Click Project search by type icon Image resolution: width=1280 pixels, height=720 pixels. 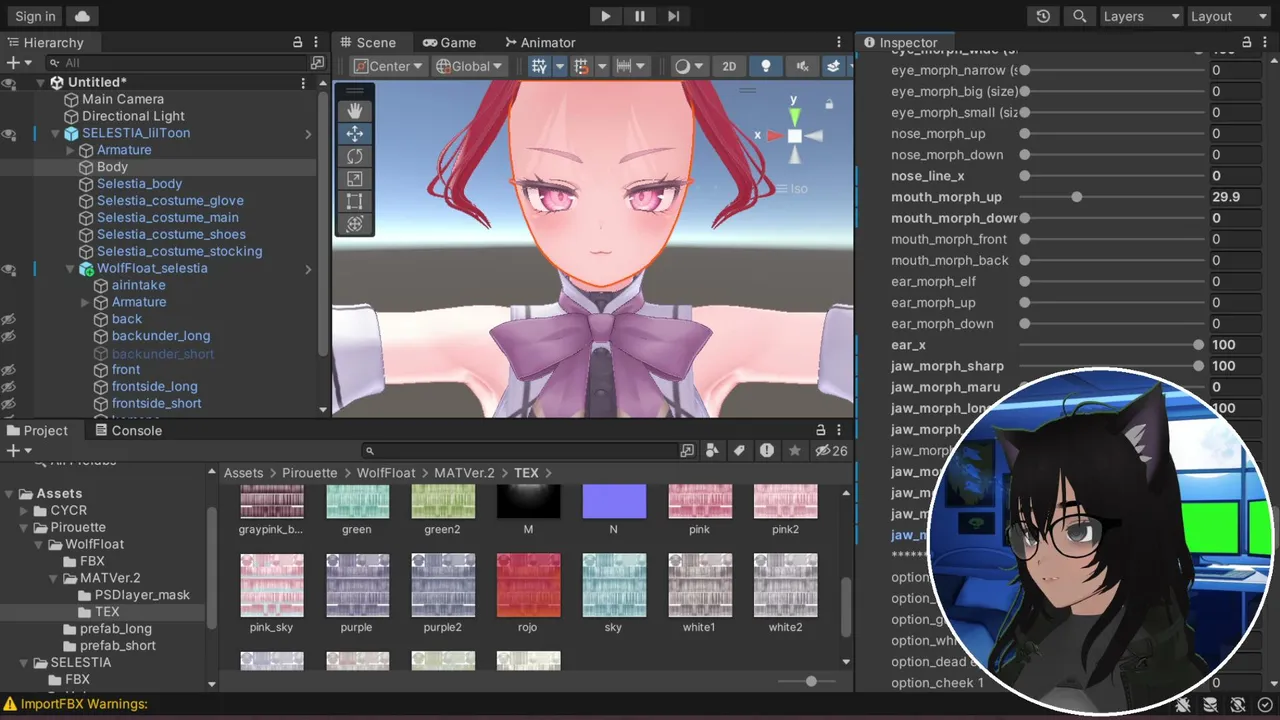714,451
